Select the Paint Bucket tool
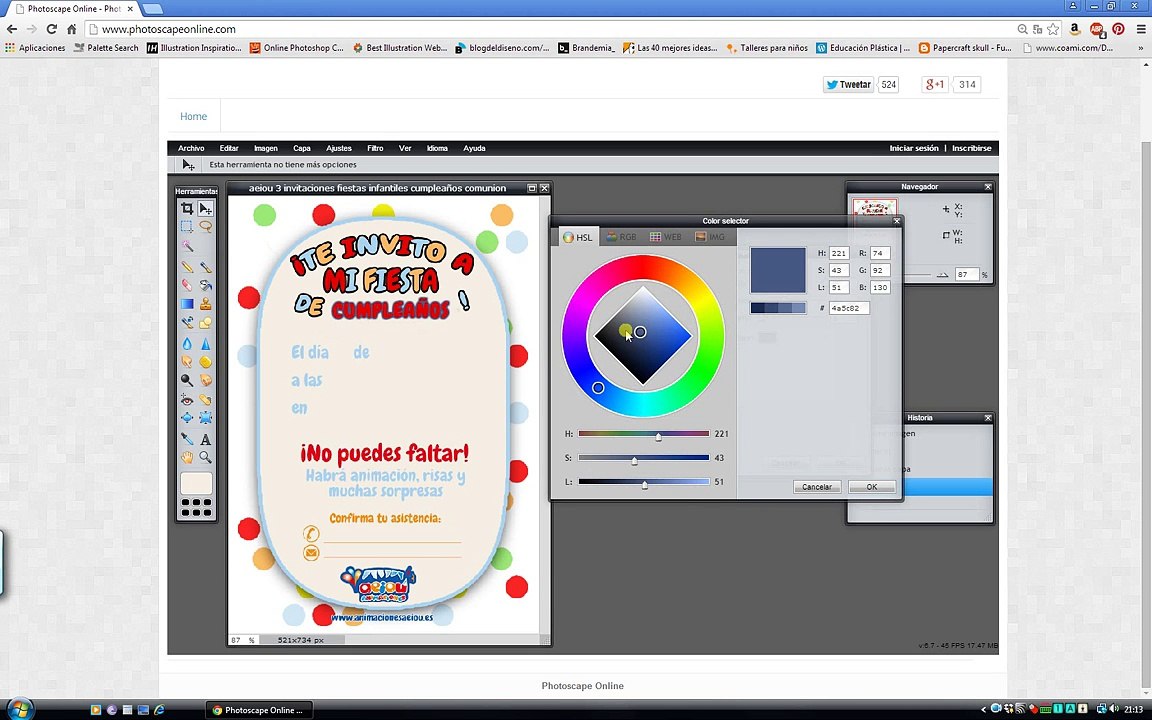Viewport: 1152px width, 720px height. (x=206, y=285)
